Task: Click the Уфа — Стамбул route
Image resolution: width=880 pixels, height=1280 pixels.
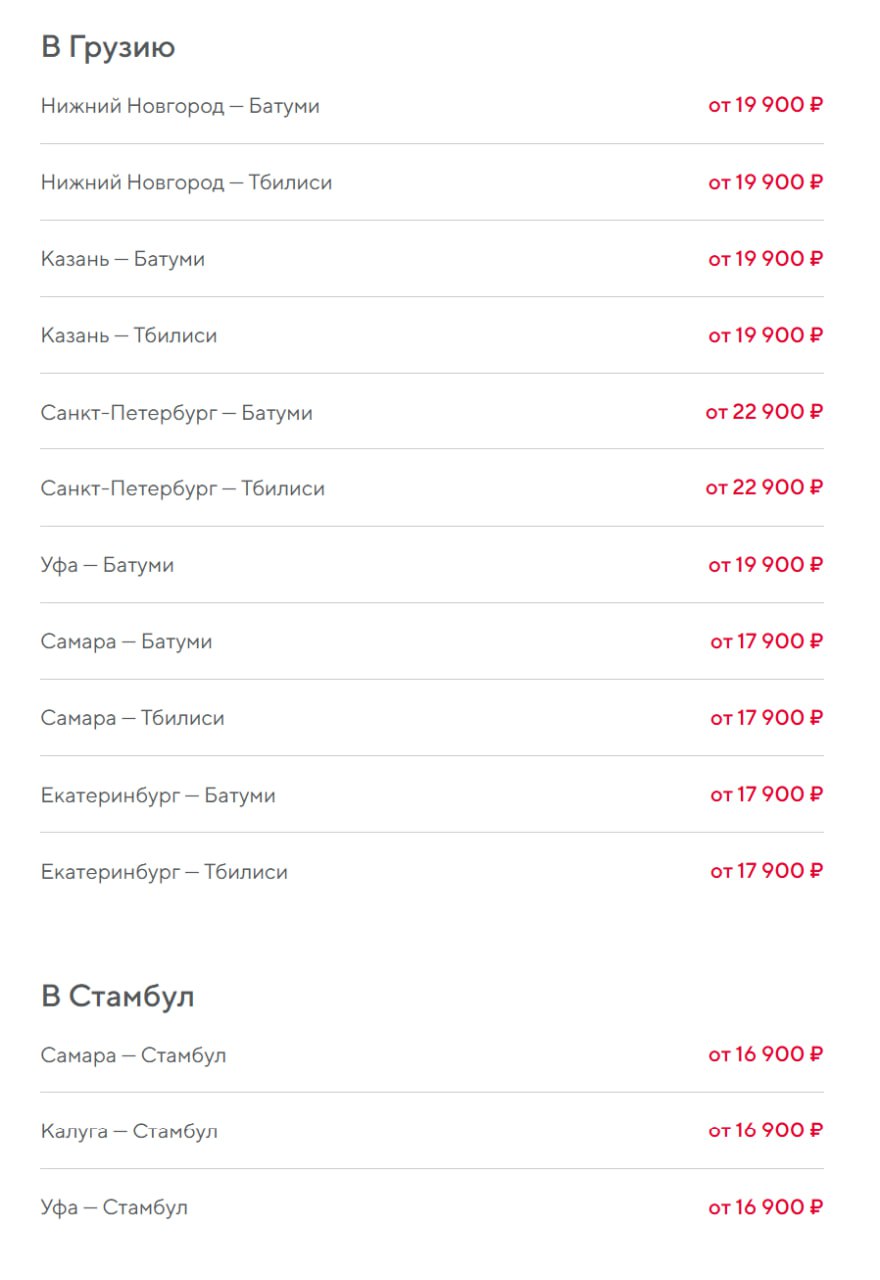Action: (114, 1208)
